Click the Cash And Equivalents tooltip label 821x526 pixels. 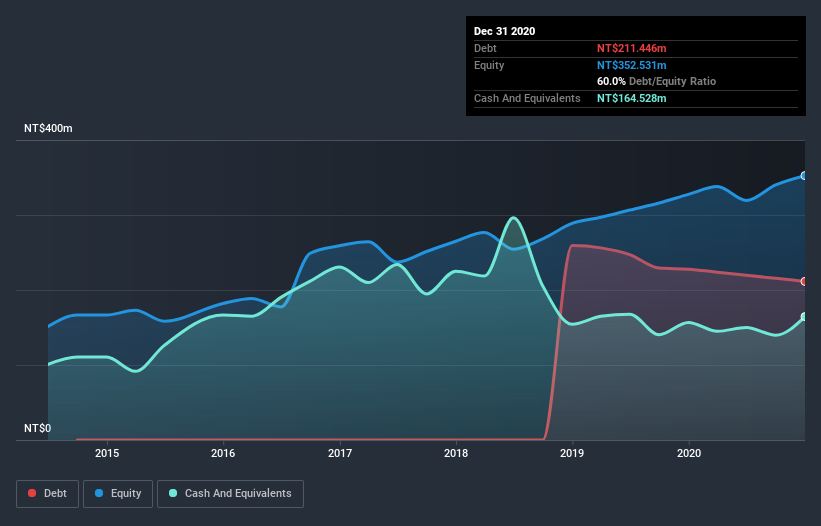tap(527, 98)
